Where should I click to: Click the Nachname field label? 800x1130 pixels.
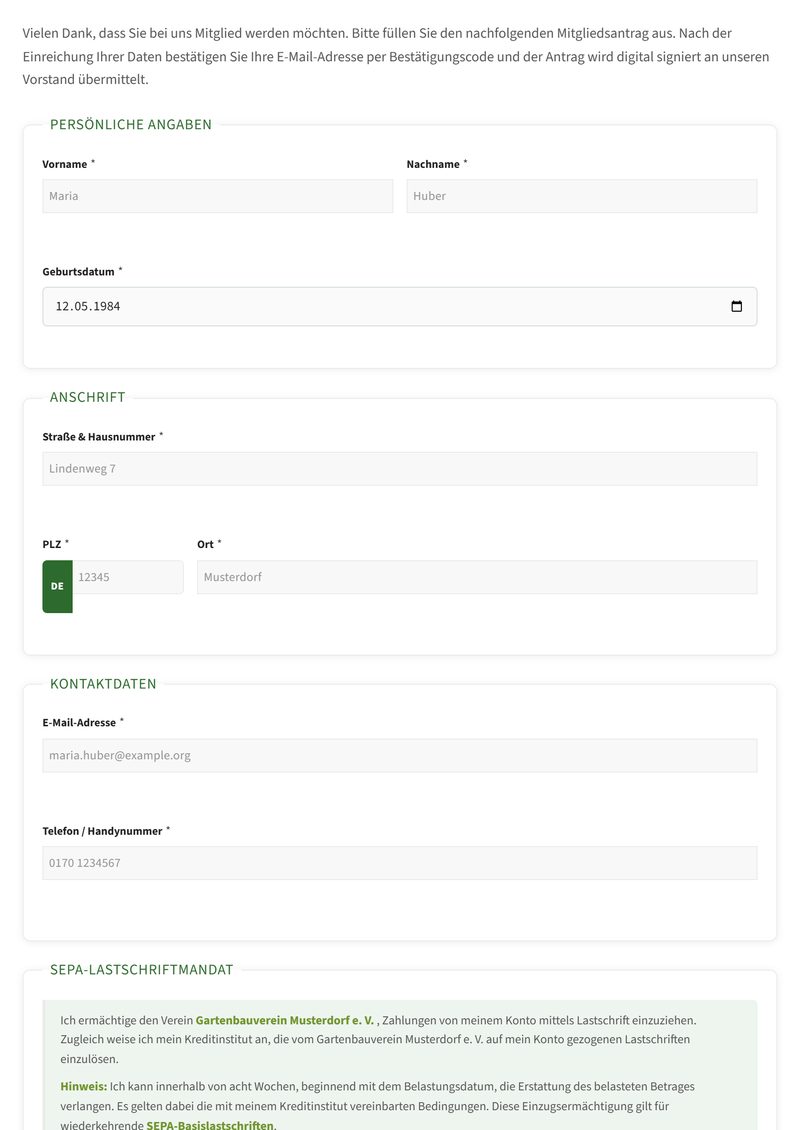[x=433, y=164]
